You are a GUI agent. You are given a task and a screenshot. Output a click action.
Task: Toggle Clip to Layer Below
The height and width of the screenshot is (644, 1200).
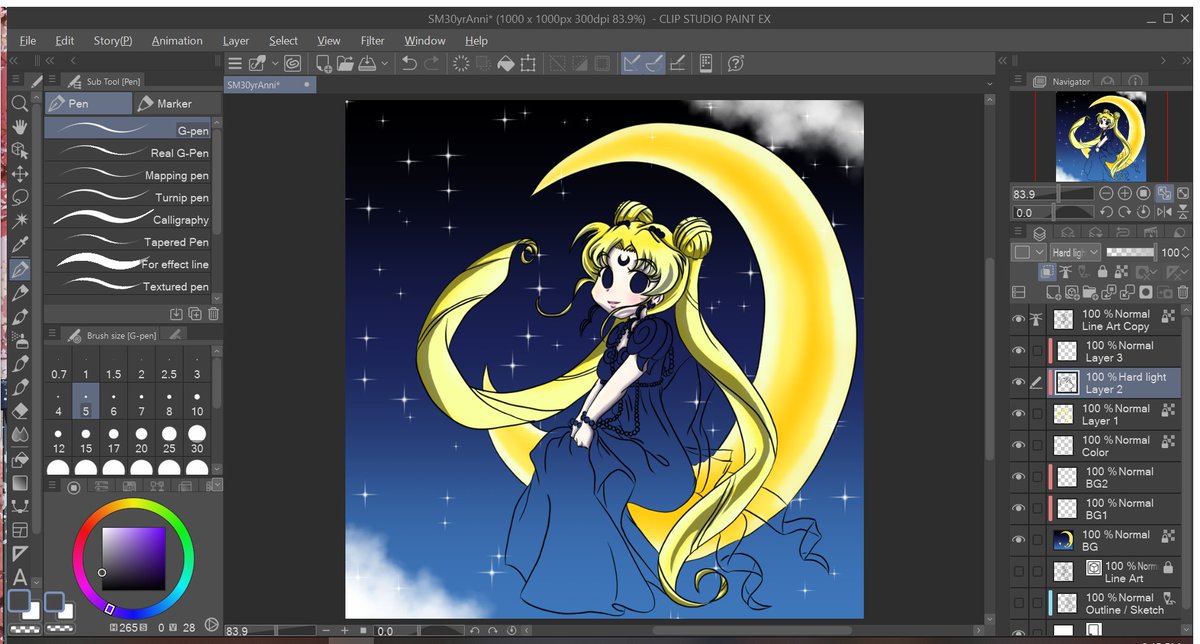click(1046, 271)
